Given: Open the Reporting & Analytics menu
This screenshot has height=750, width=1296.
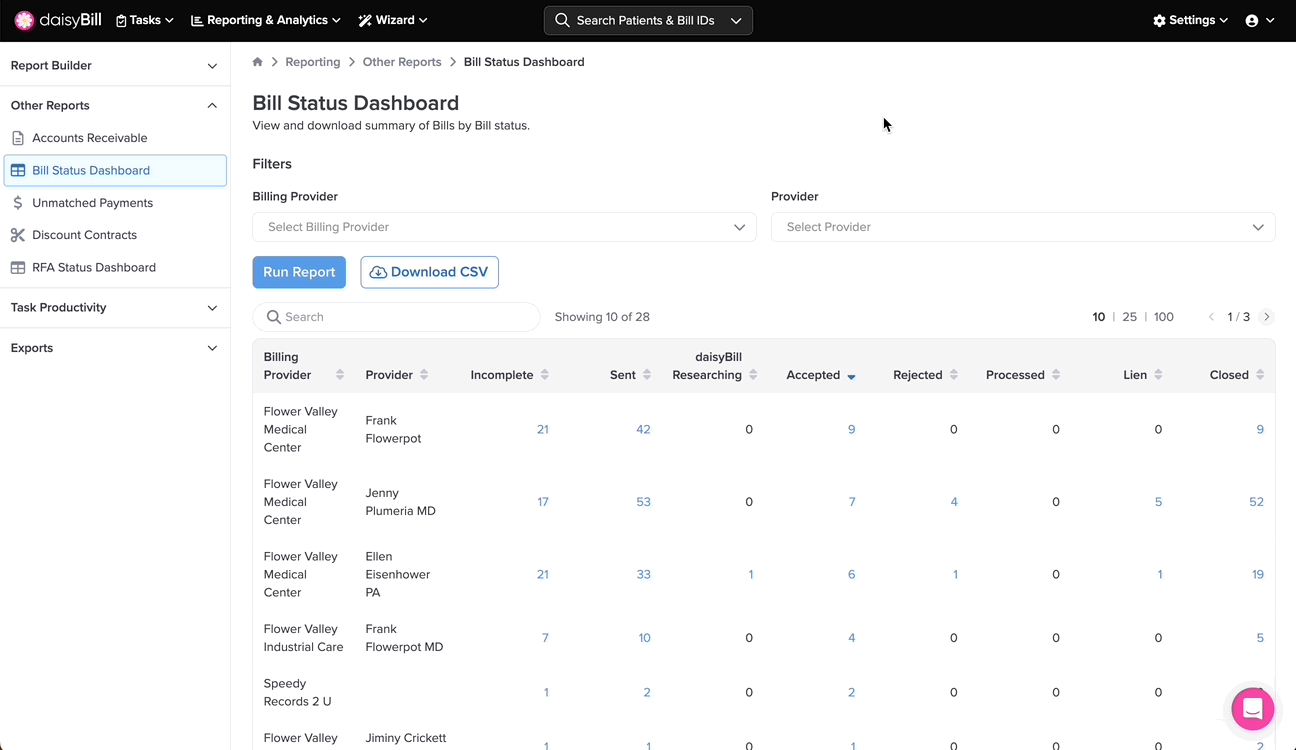Looking at the screenshot, I should coord(266,20).
